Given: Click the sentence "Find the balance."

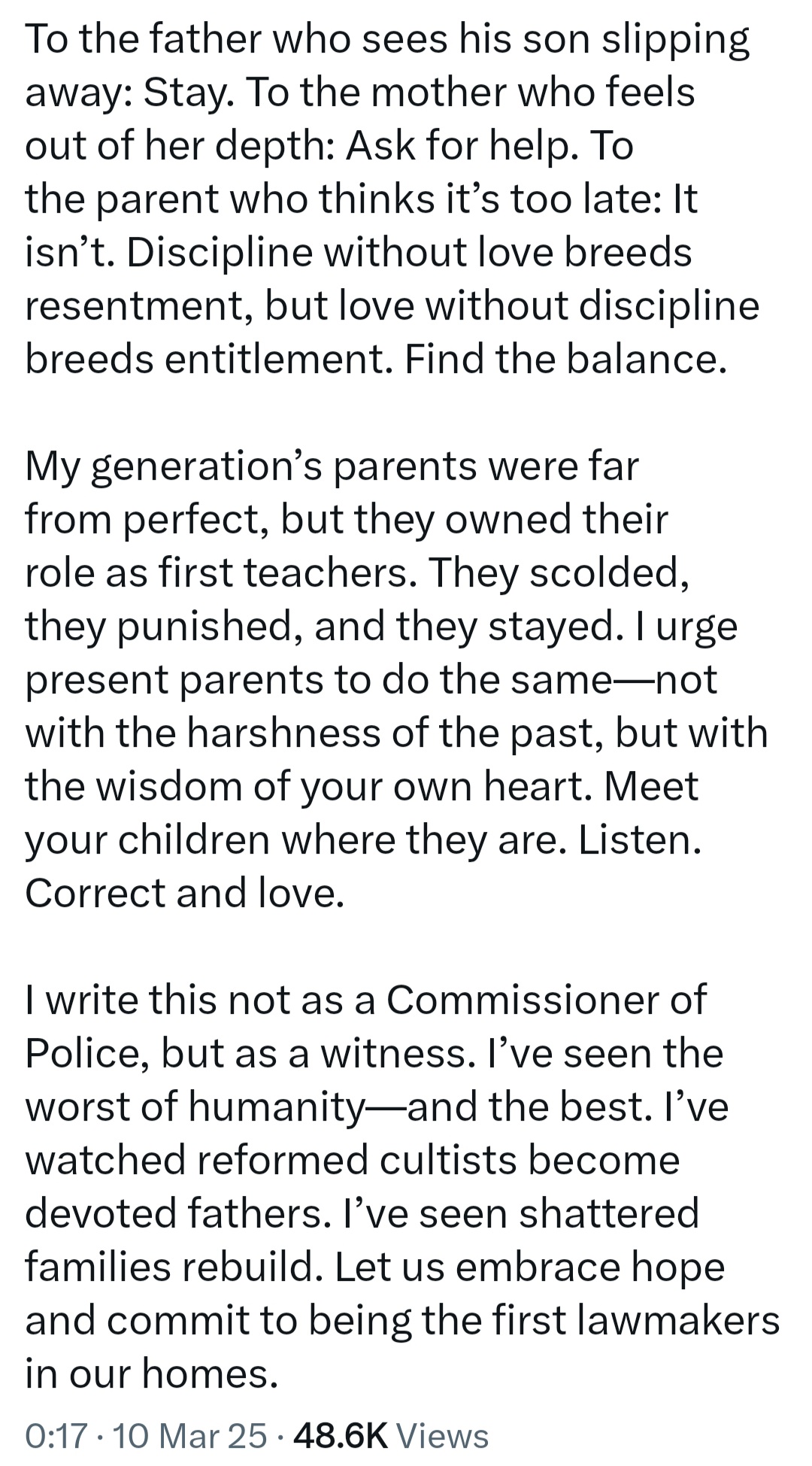Looking at the screenshot, I should (566, 360).
